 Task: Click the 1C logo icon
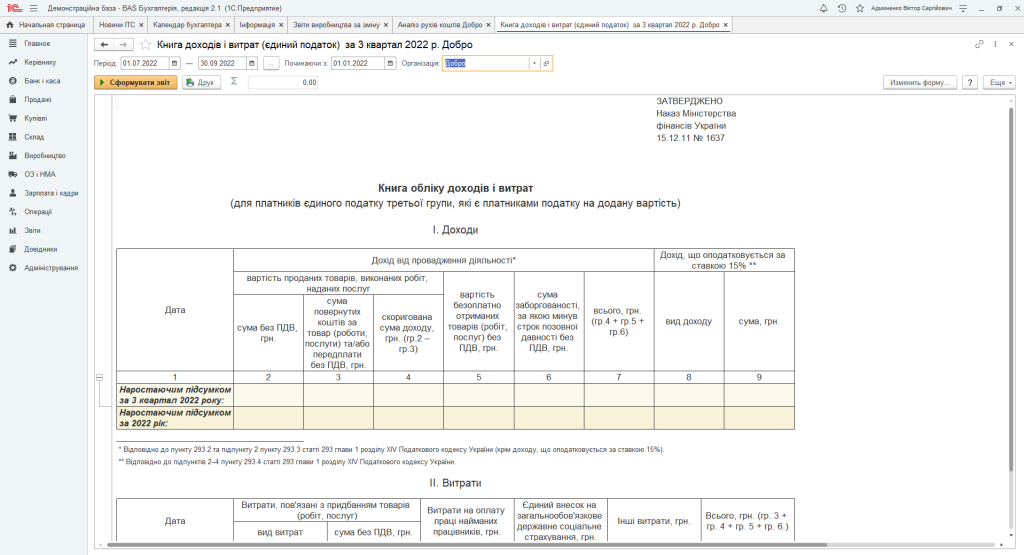(14, 8)
